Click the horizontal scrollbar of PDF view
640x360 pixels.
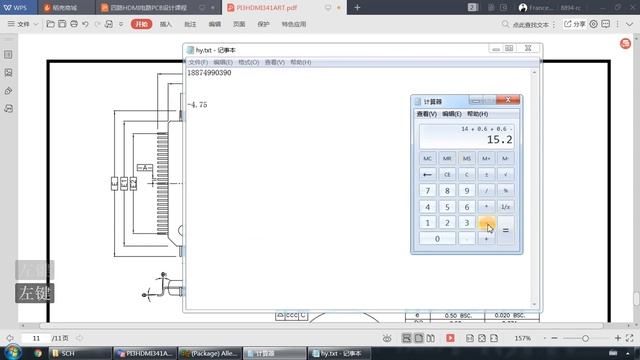tap(321, 326)
